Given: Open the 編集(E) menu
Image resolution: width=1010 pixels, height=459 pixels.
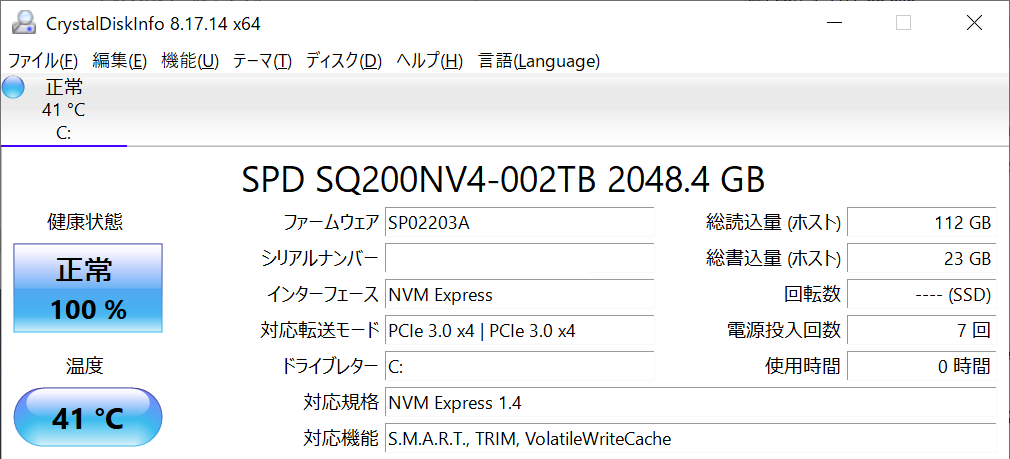Looking at the screenshot, I should pos(120,61).
